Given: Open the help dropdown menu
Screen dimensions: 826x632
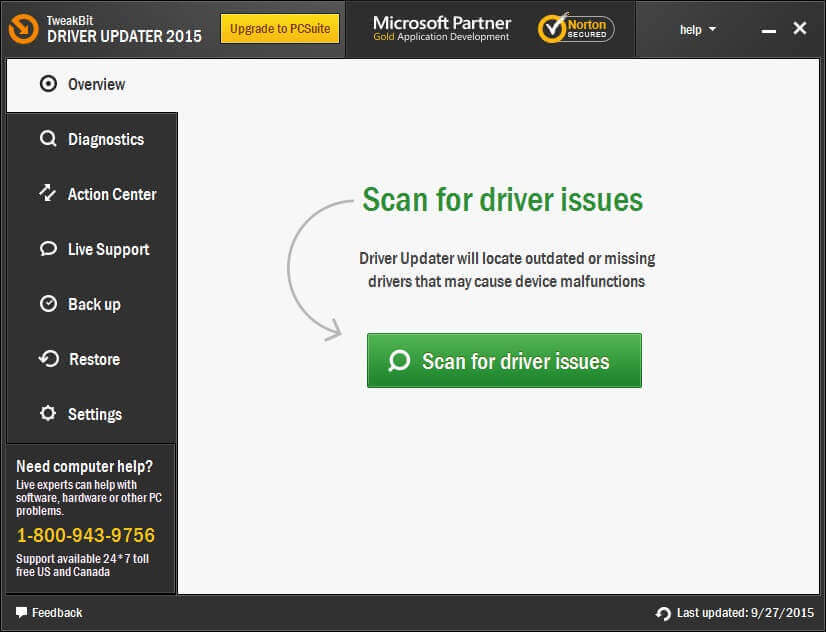Looking at the screenshot, I should click(x=690, y=30).
